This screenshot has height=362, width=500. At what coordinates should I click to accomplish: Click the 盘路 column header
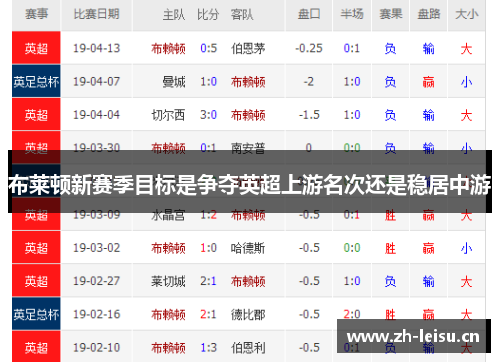[429, 14]
